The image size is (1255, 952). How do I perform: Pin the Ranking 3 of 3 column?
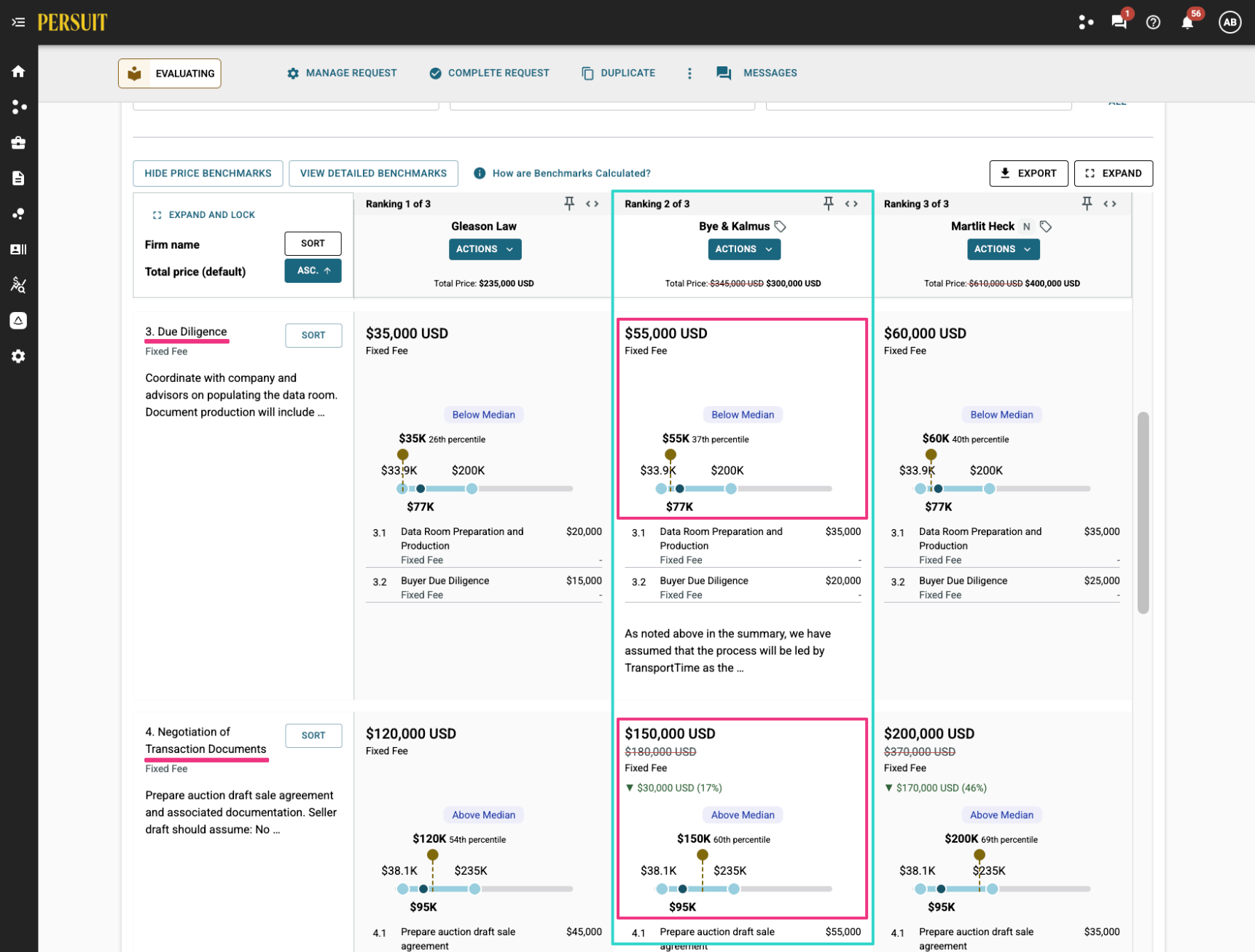pyautogui.click(x=1087, y=204)
